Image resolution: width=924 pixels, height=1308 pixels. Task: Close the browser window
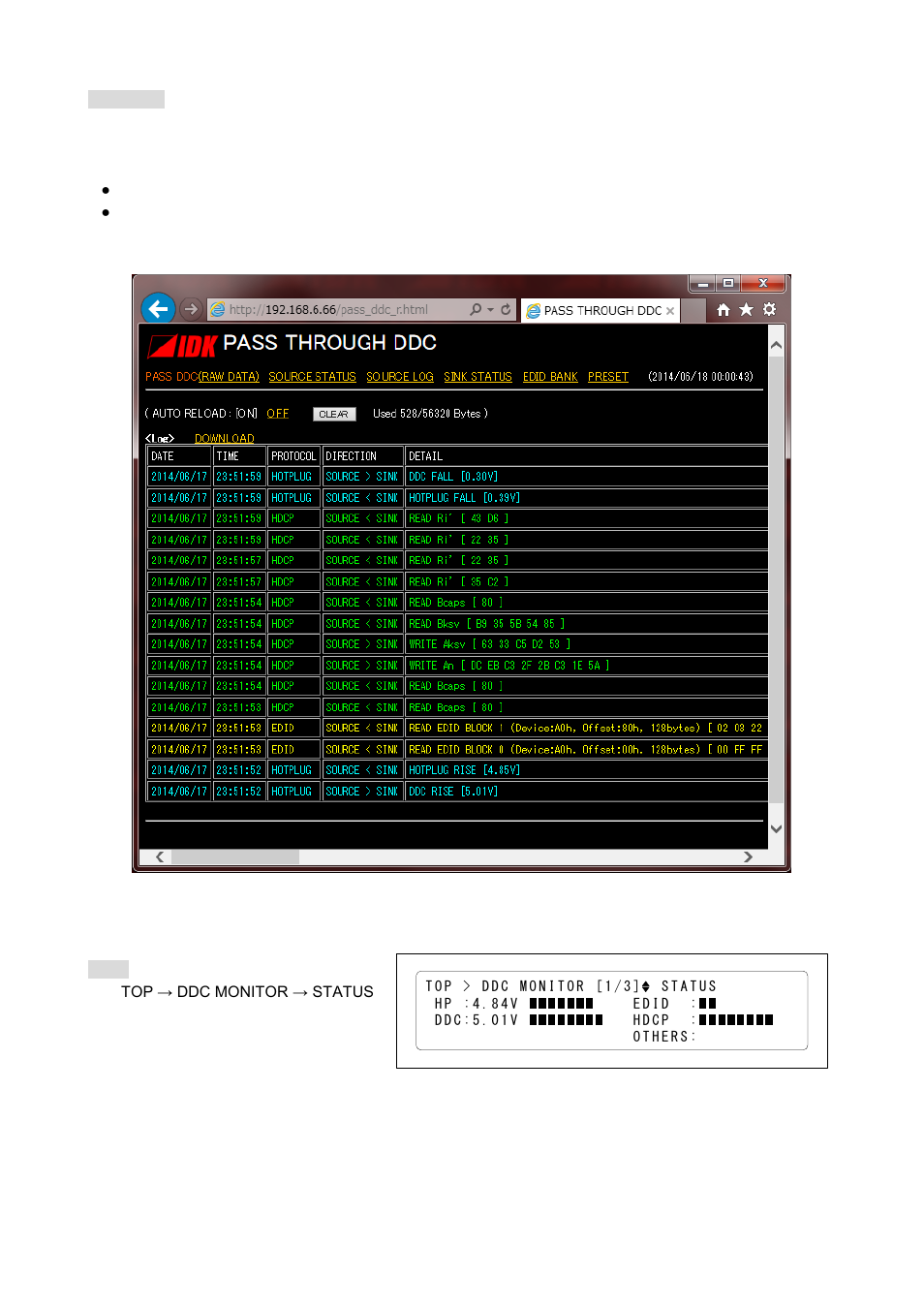click(763, 284)
